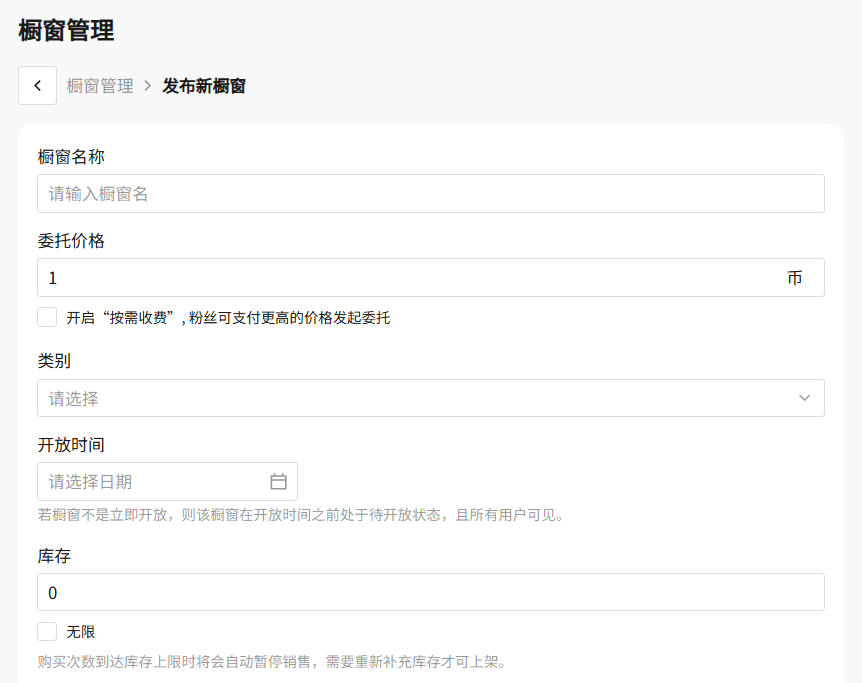Click the 委托价格 field label
The height and width of the screenshot is (683, 862).
point(71,241)
